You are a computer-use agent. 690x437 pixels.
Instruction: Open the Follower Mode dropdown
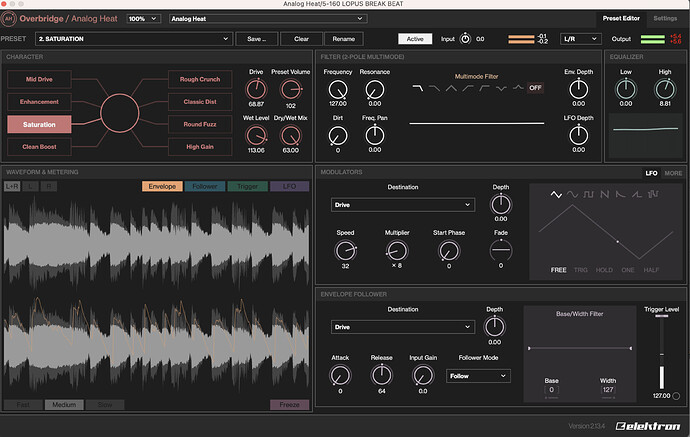(478, 376)
